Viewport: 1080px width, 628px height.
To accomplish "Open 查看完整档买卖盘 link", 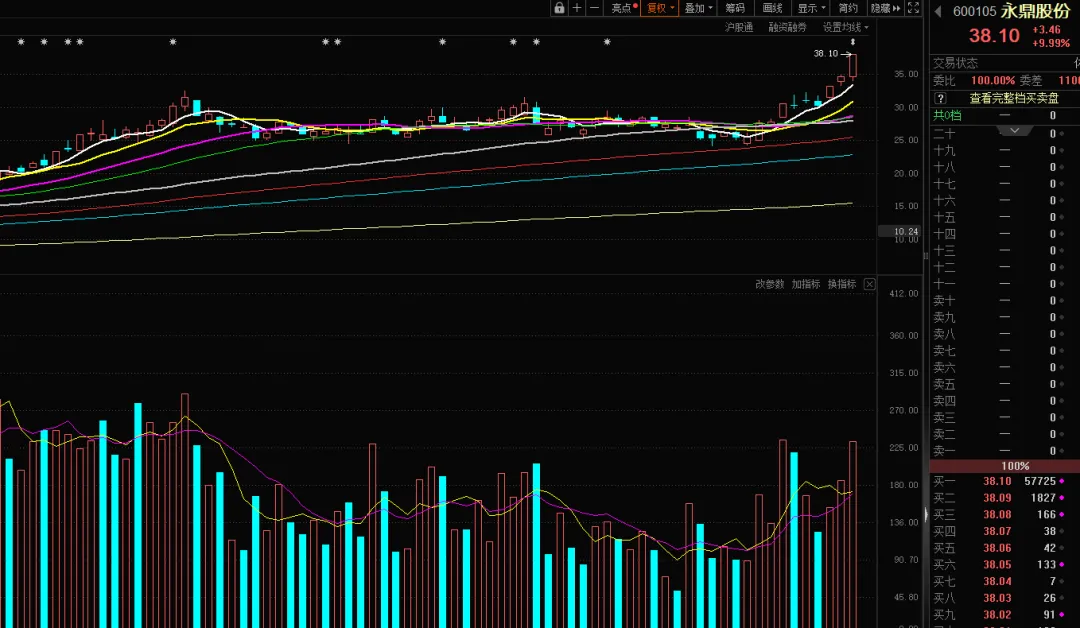I will click(1014, 98).
